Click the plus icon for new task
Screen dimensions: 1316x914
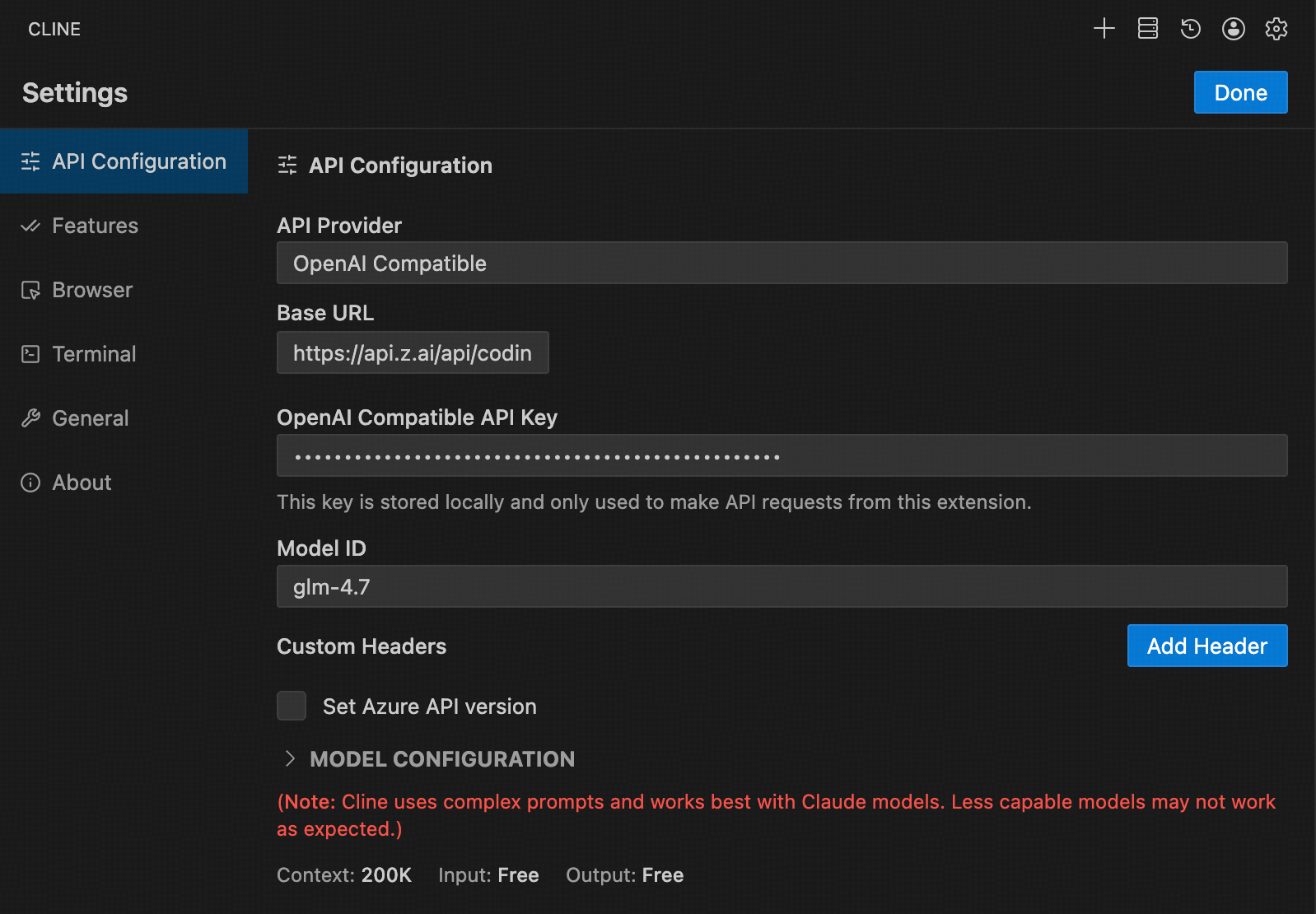[x=1104, y=29]
